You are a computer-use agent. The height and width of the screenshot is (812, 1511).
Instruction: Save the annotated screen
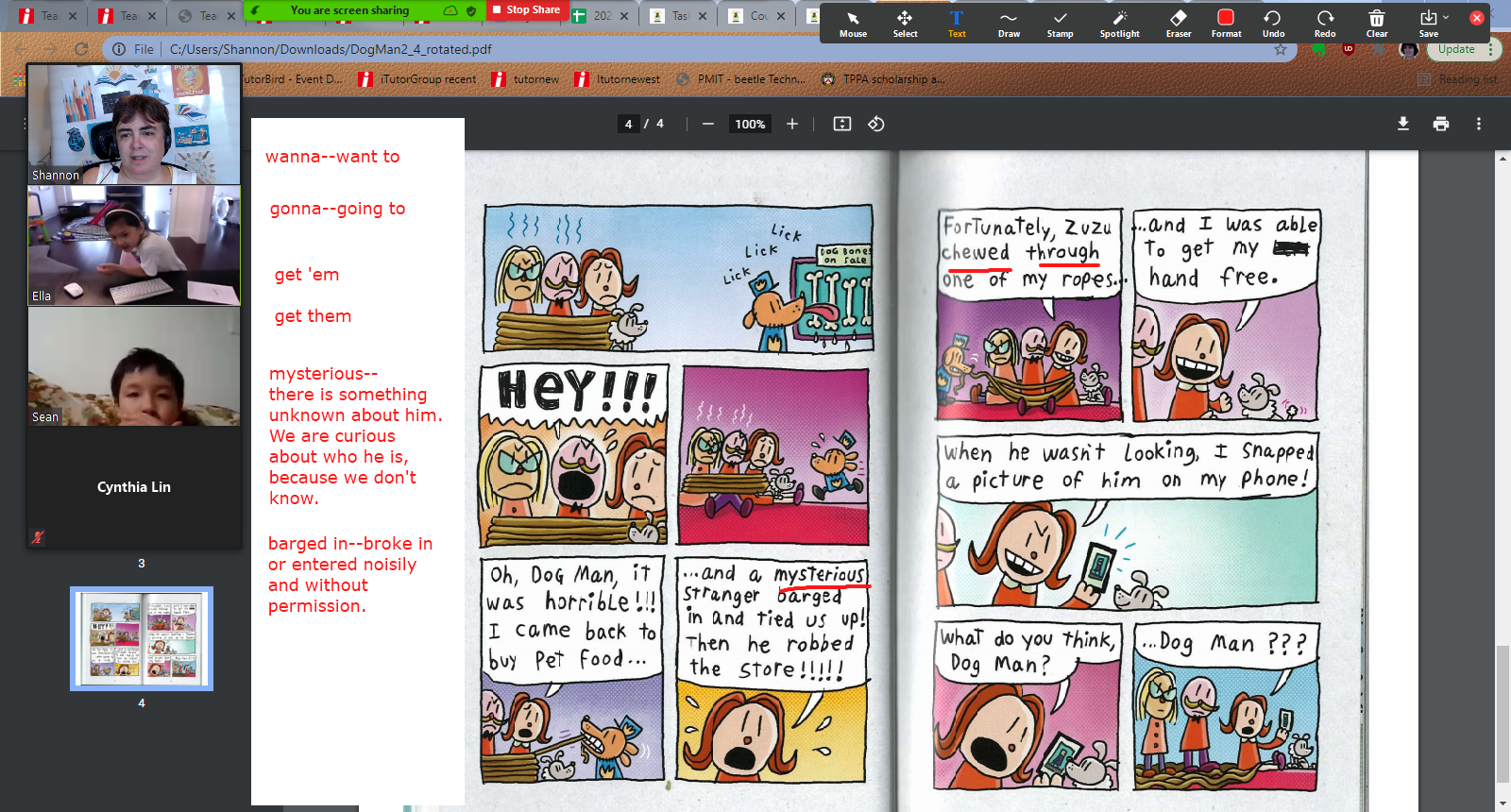(x=1428, y=24)
